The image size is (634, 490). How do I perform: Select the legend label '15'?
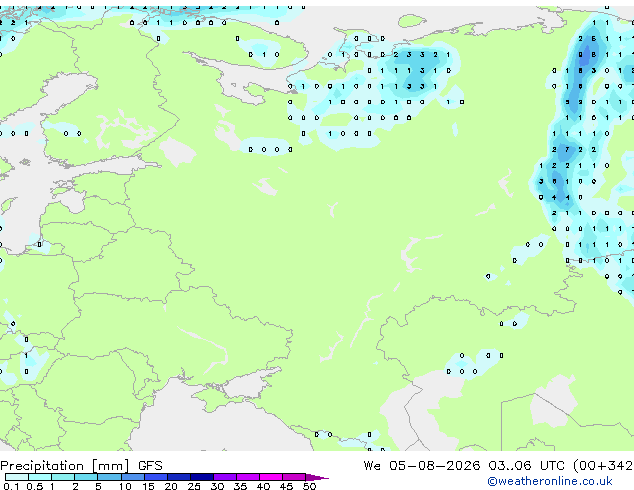(x=148, y=486)
